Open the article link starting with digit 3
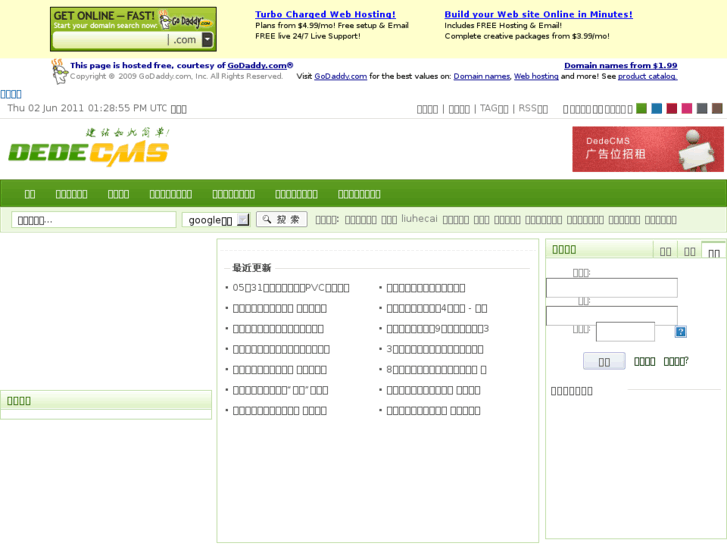The image size is (727, 545). coord(434,349)
